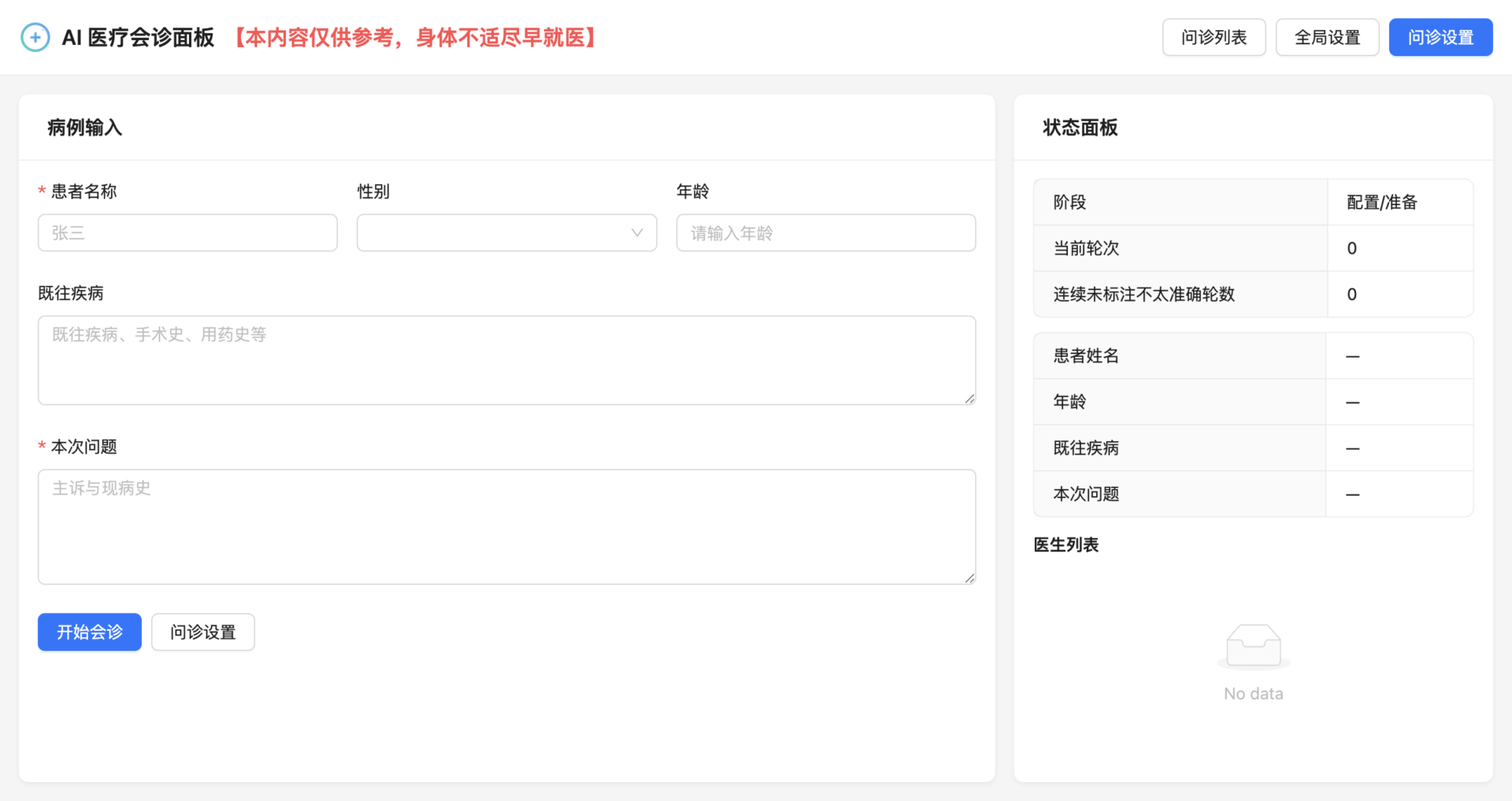Click into the 本次问题 text area
The image size is (1512, 801).
pyautogui.click(x=506, y=526)
